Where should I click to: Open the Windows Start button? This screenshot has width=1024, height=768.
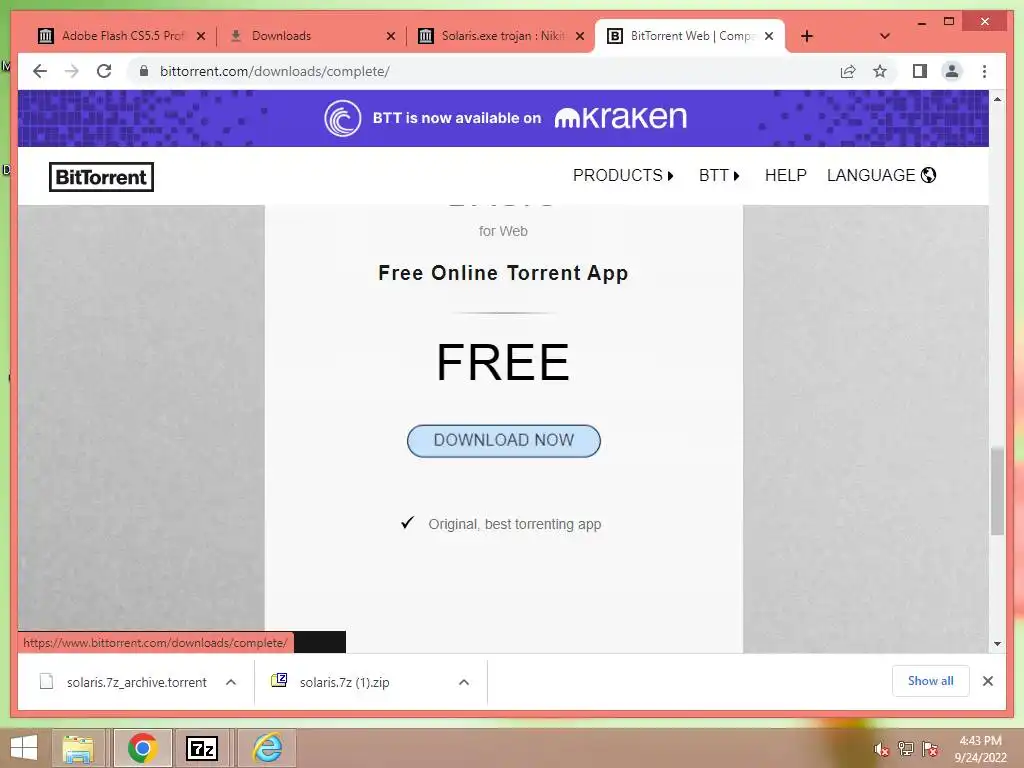[x=24, y=748]
